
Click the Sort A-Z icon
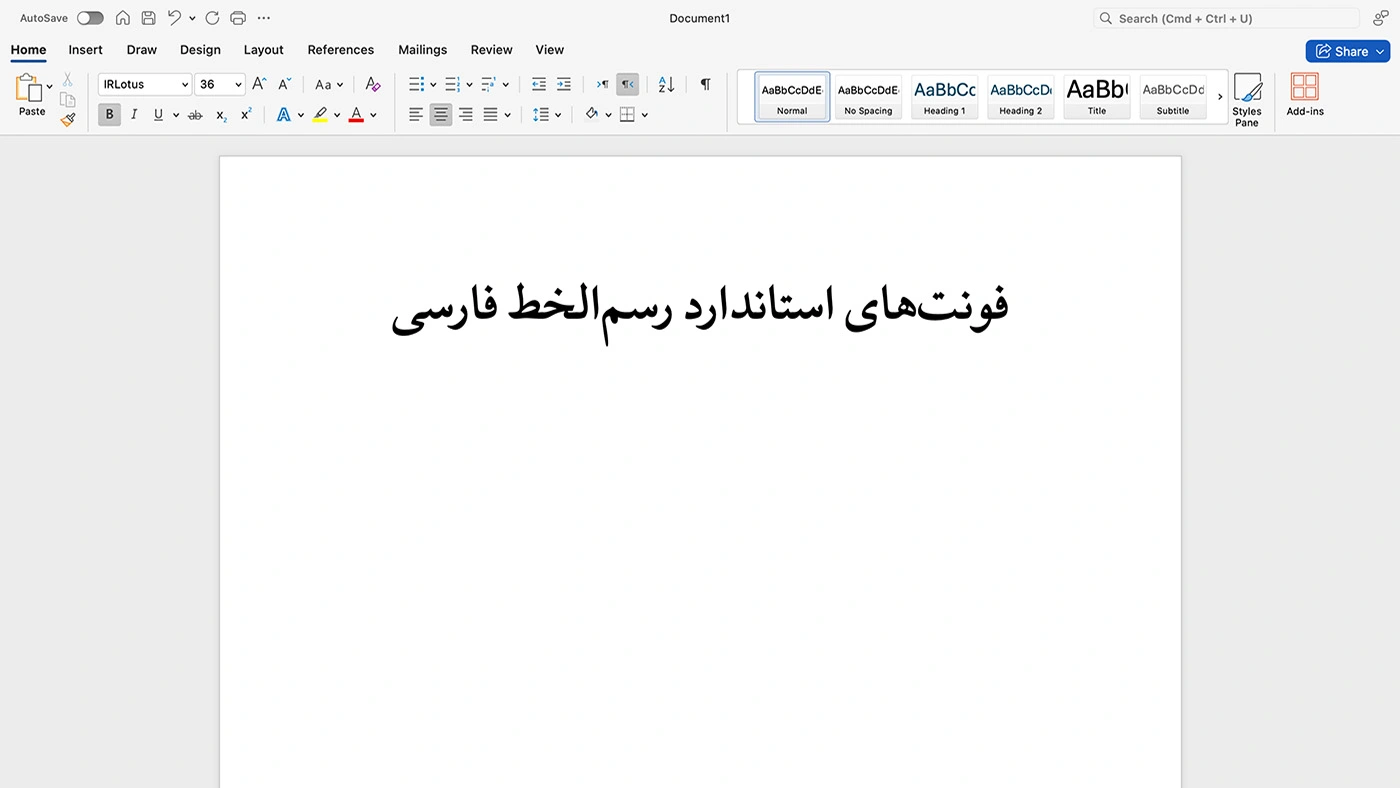click(666, 85)
